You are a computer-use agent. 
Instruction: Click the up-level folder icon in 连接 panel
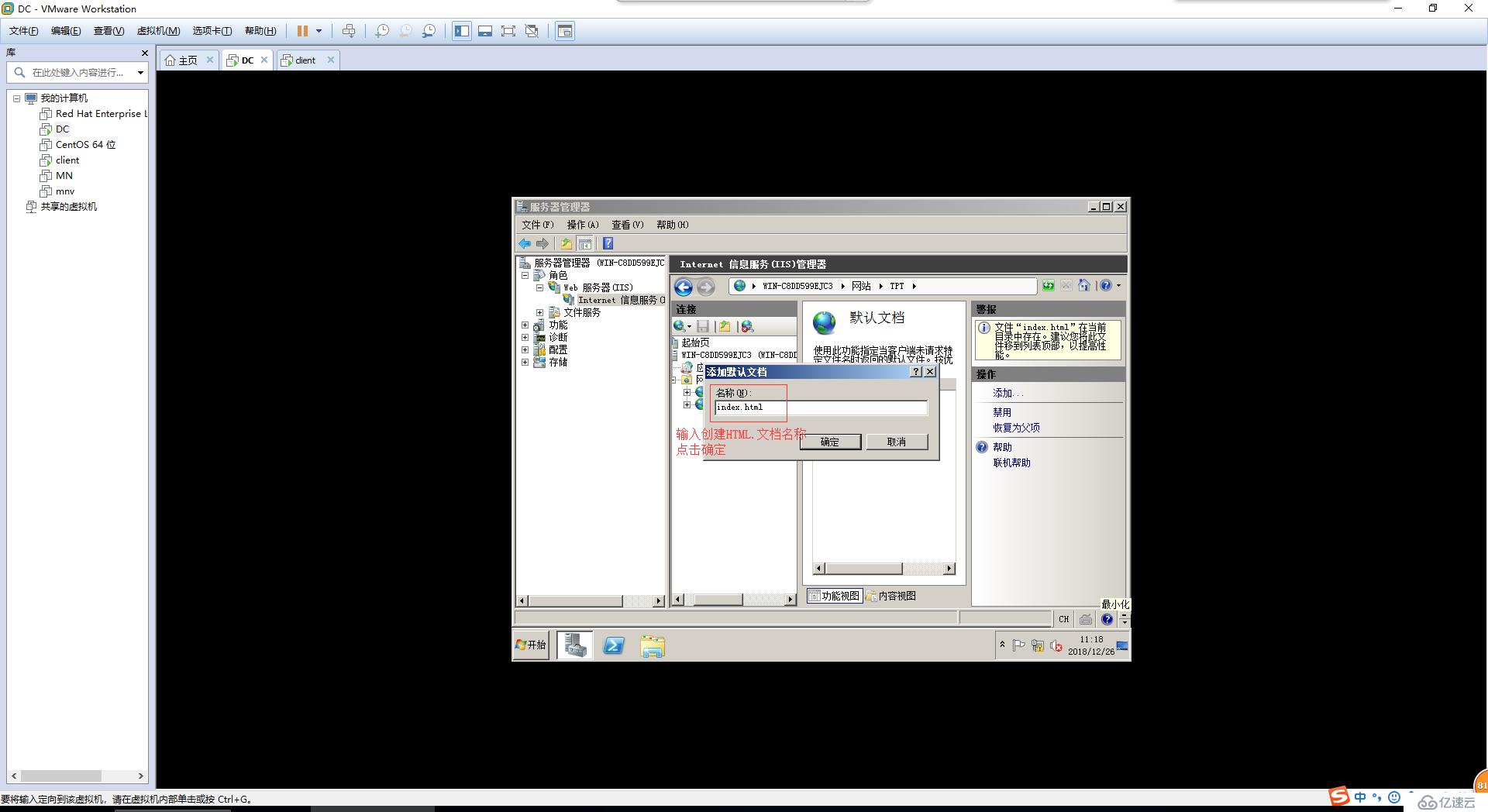[x=725, y=327]
